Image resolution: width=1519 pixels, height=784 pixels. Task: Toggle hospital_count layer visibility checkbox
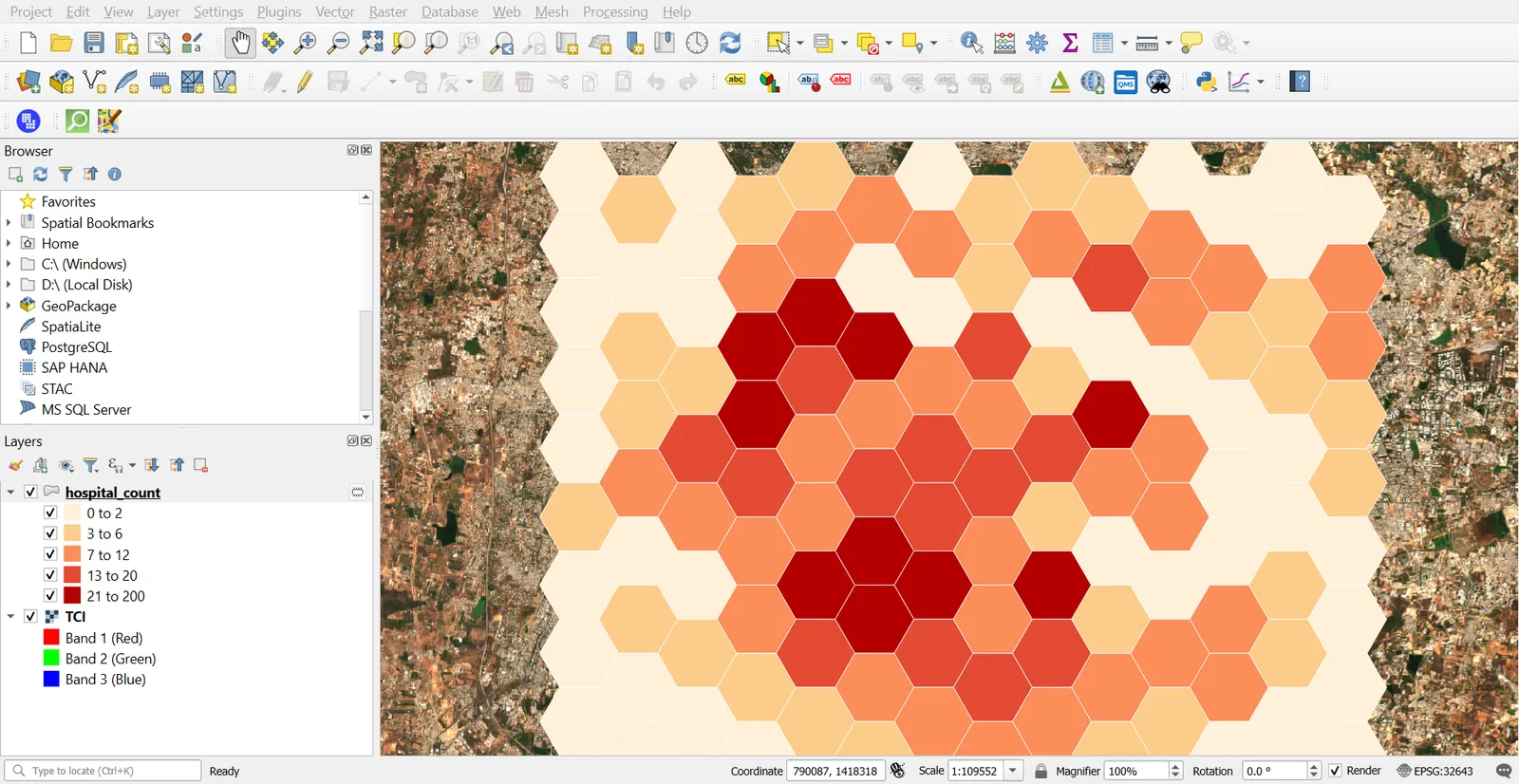pyautogui.click(x=30, y=492)
